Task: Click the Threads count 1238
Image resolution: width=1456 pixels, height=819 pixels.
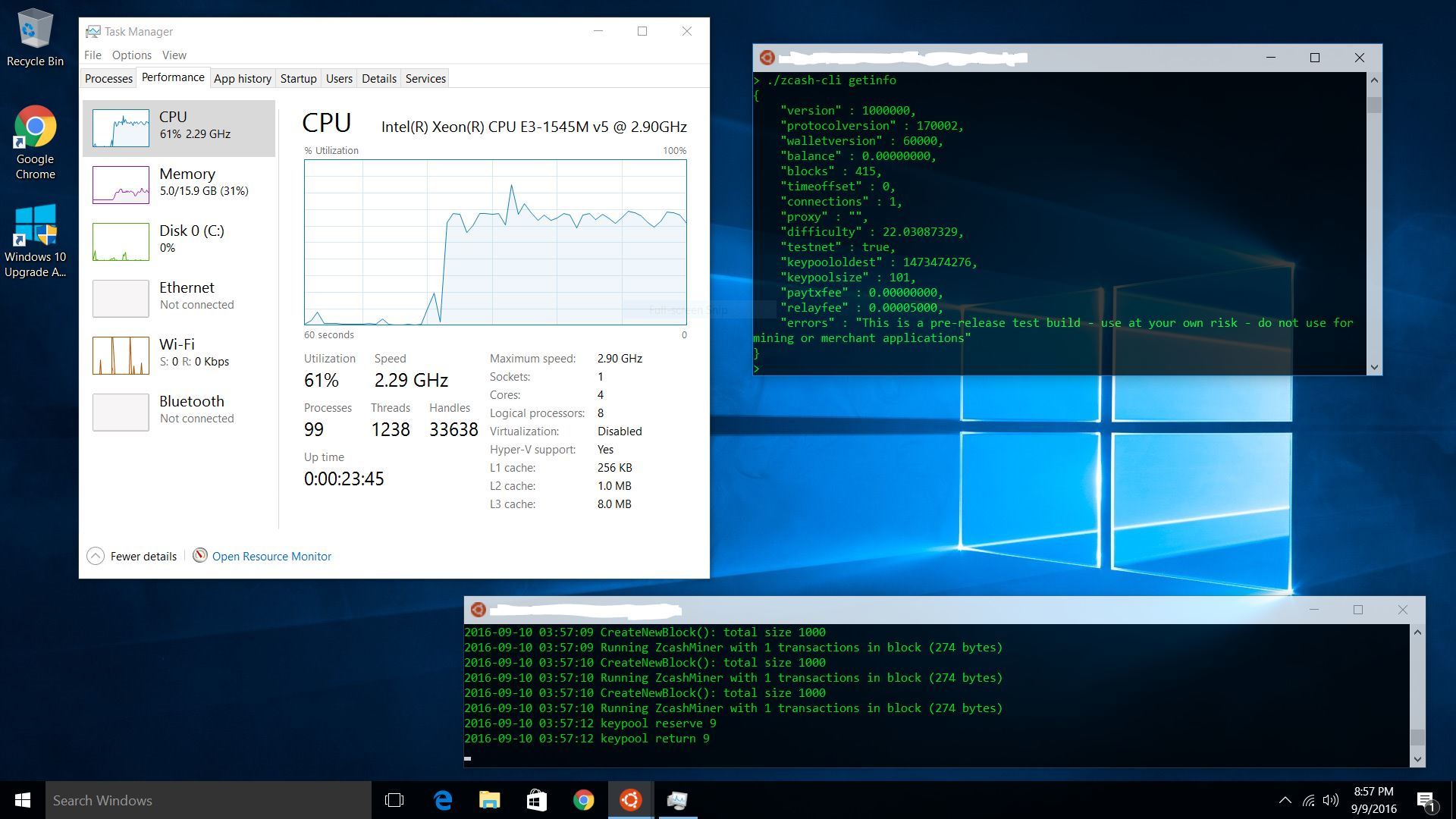Action: coord(391,430)
